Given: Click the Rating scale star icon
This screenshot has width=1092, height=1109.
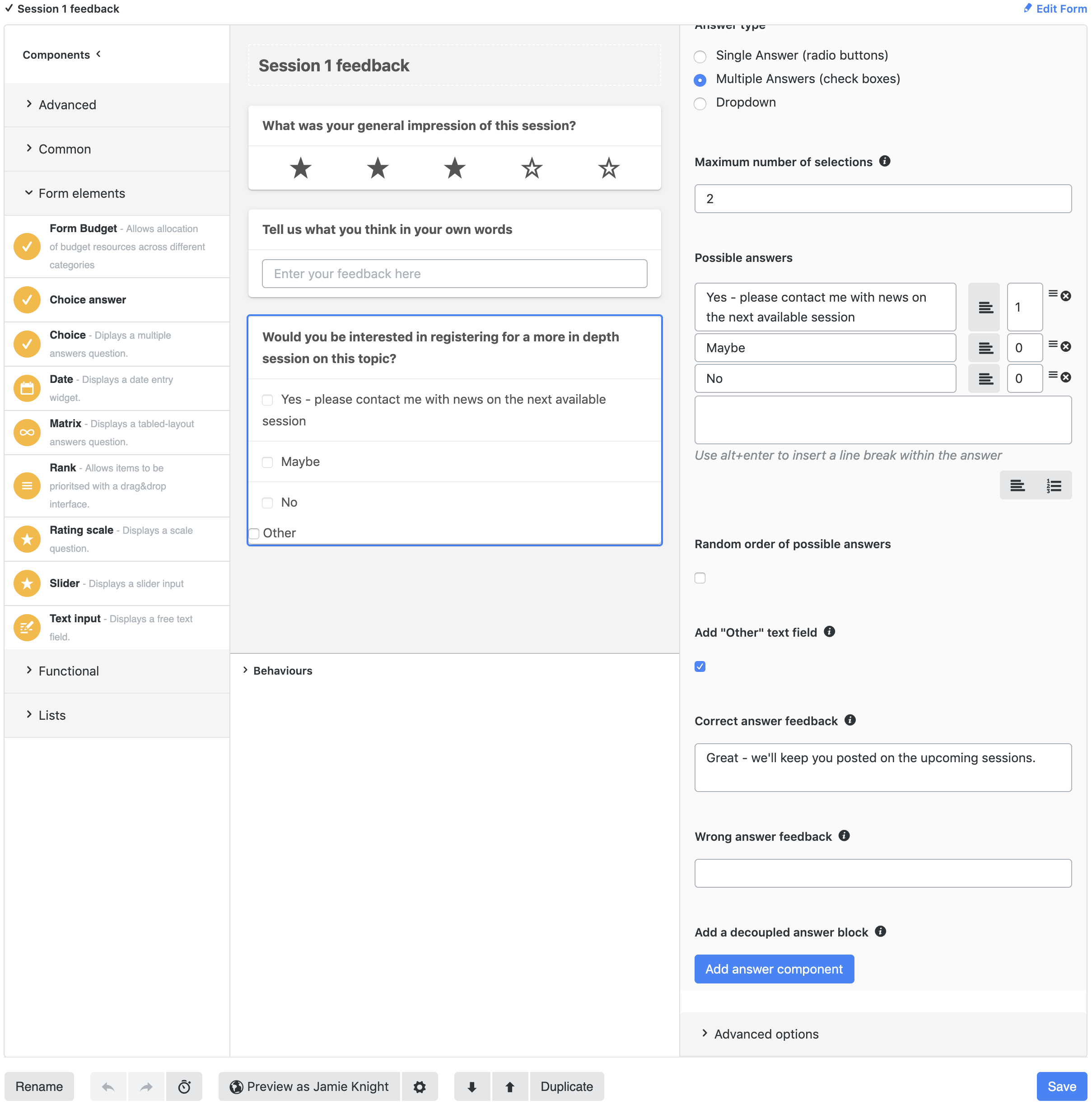Looking at the screenshot, I should click(x=27, y=539).
